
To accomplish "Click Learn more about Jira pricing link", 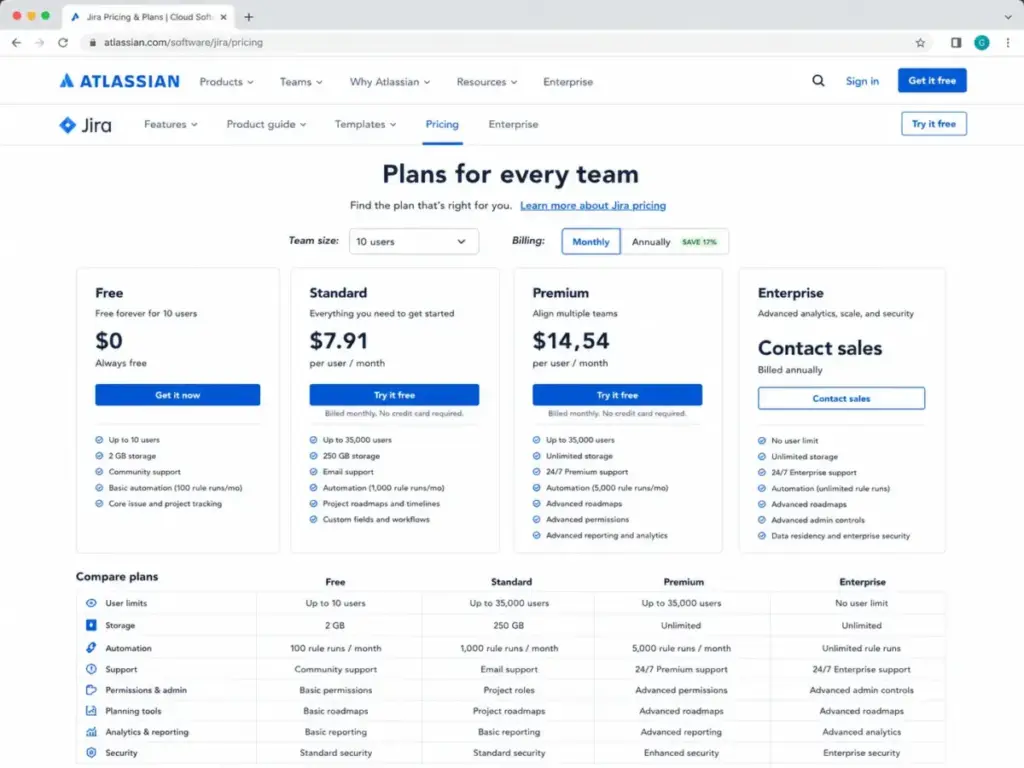I will click(x=593, y=205).
